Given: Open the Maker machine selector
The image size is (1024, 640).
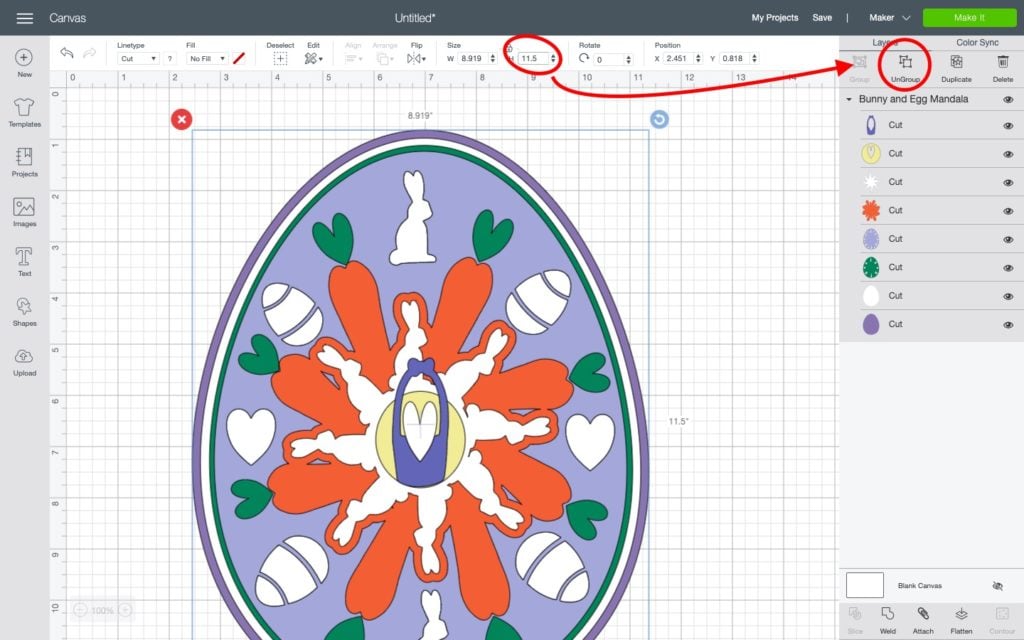Looking at the screenshot, I should click(x=889, y=18).
